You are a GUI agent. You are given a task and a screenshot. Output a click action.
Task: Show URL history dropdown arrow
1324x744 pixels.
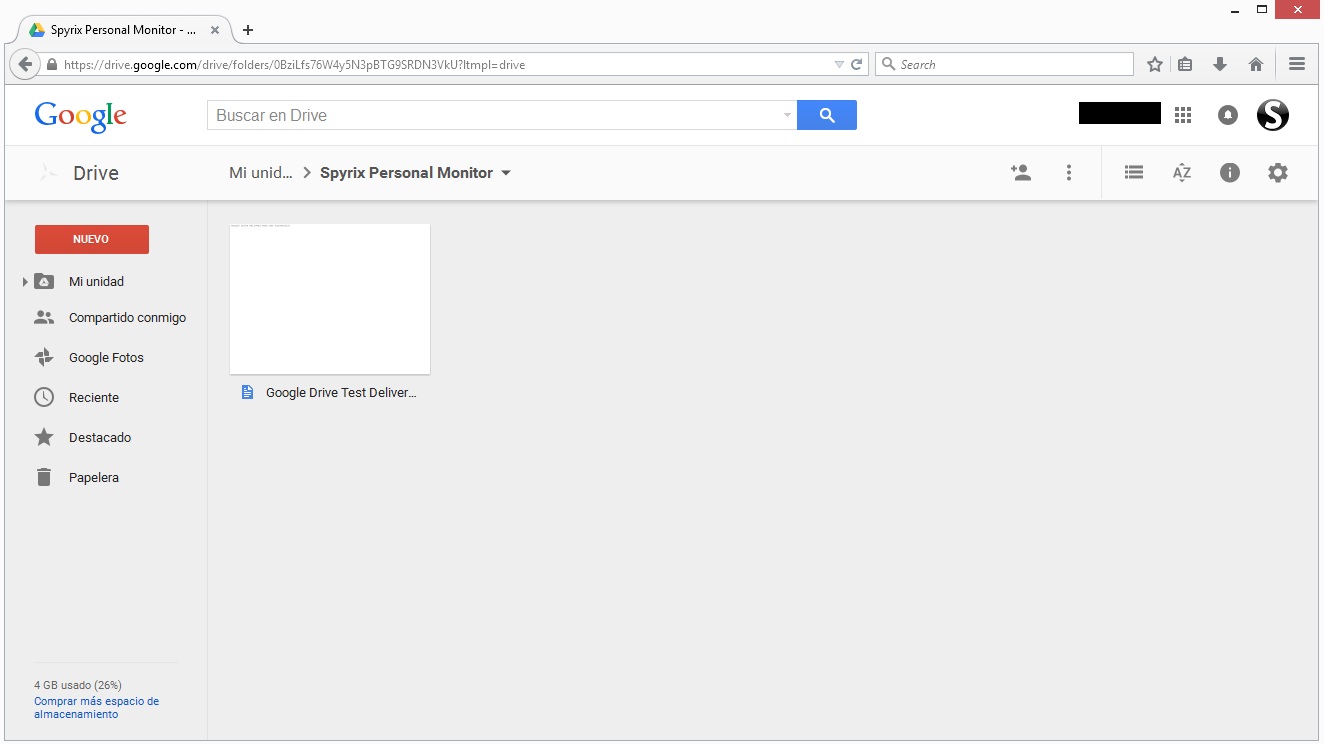click(x=839, y=64)
